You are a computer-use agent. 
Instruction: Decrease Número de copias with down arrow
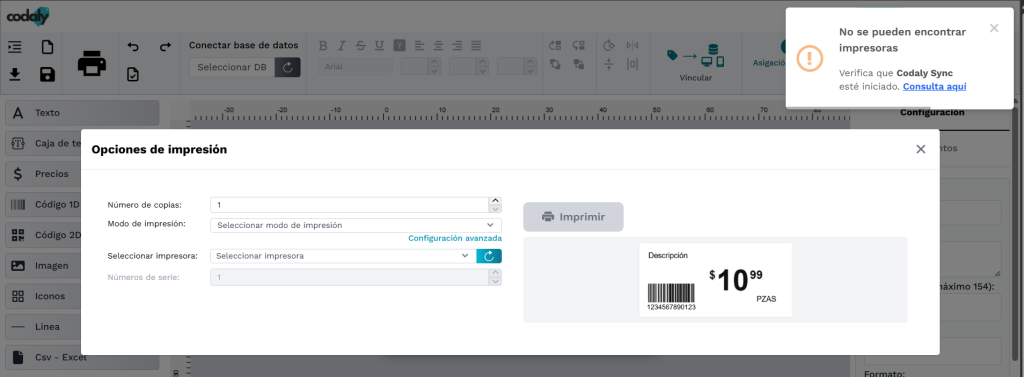495,209
